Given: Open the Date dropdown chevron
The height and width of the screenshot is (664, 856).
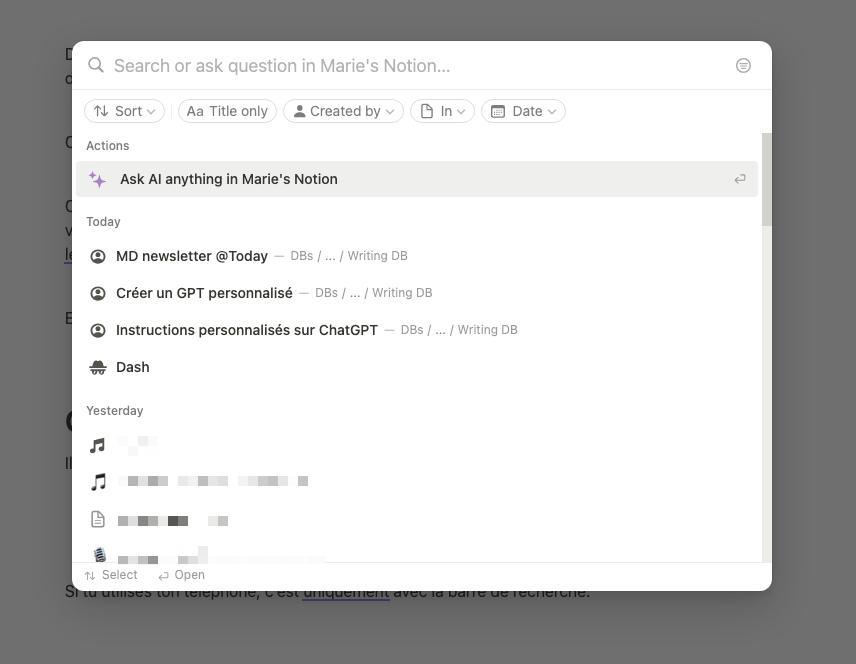Looking at the screenshot, I should pyautogui.click(x=551, y=111).
